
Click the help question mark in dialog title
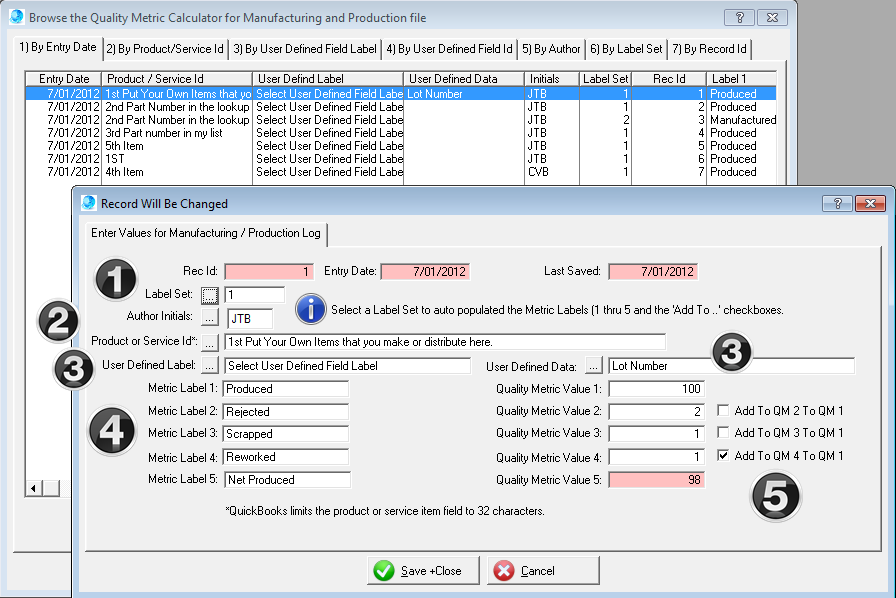pyautogui.click(x=836, y=203)
